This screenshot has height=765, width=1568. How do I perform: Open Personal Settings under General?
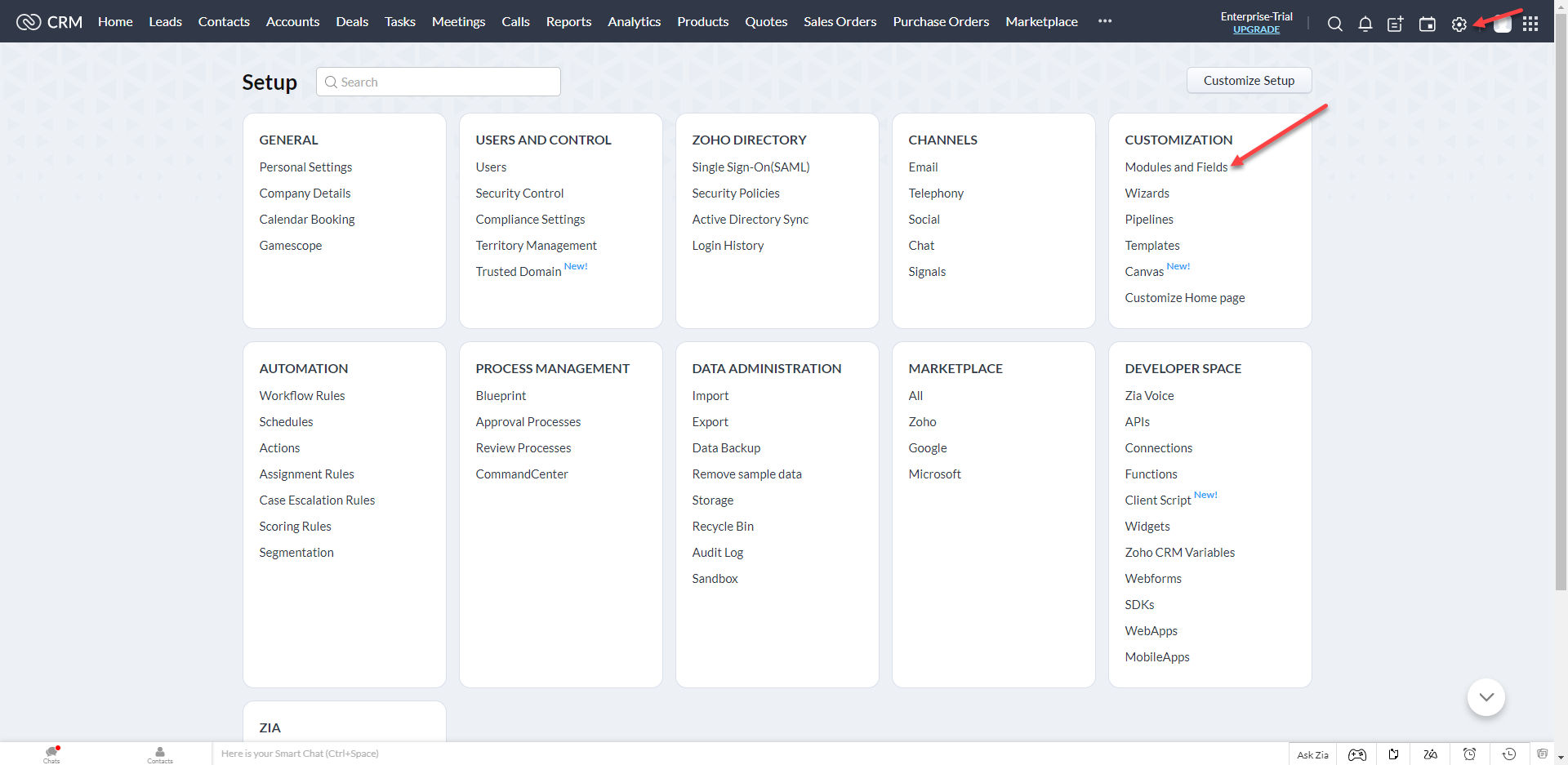coord(305,167)
